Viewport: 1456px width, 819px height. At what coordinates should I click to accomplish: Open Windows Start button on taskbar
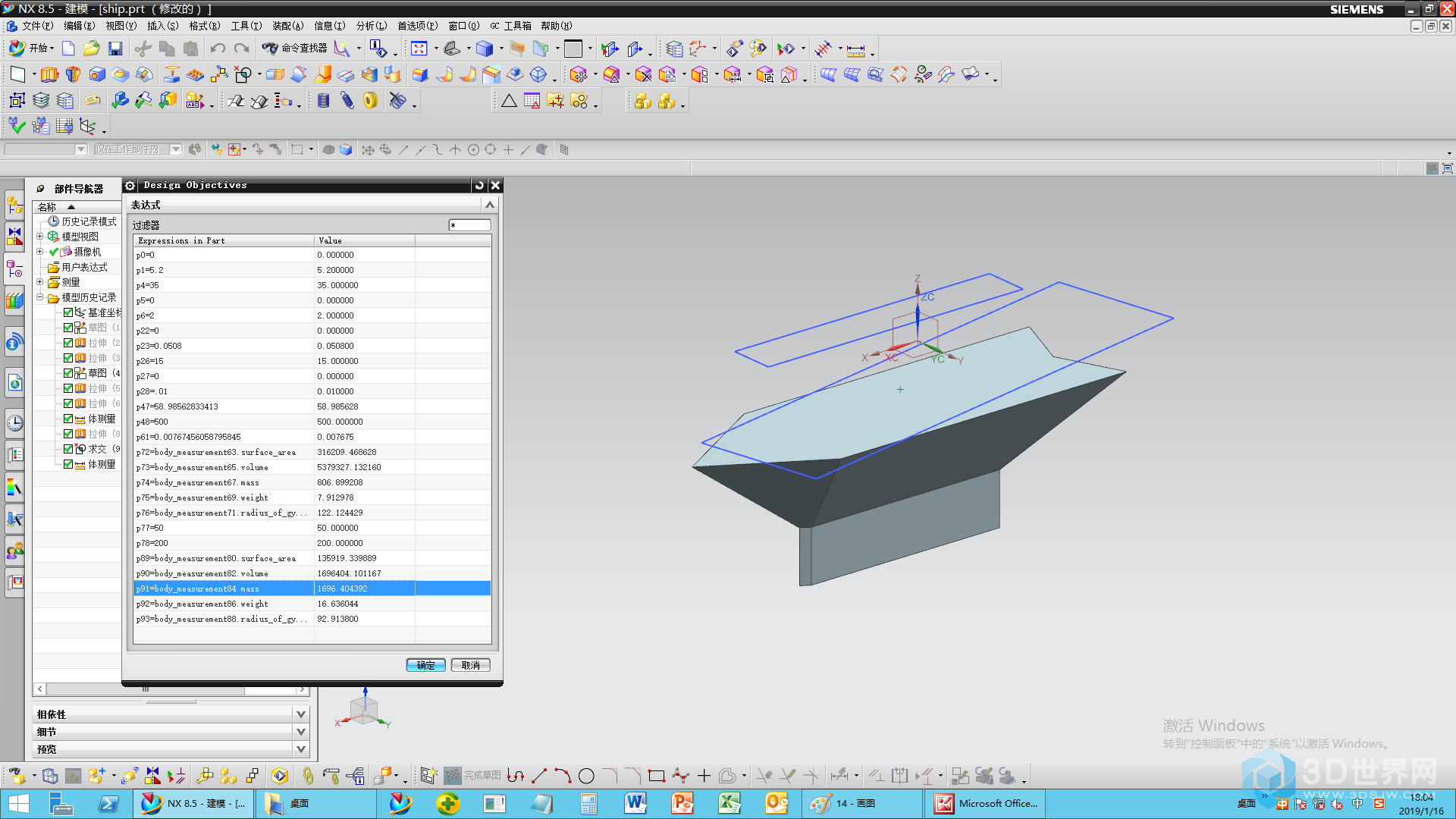pyautogui.click(x=18, y=803)
